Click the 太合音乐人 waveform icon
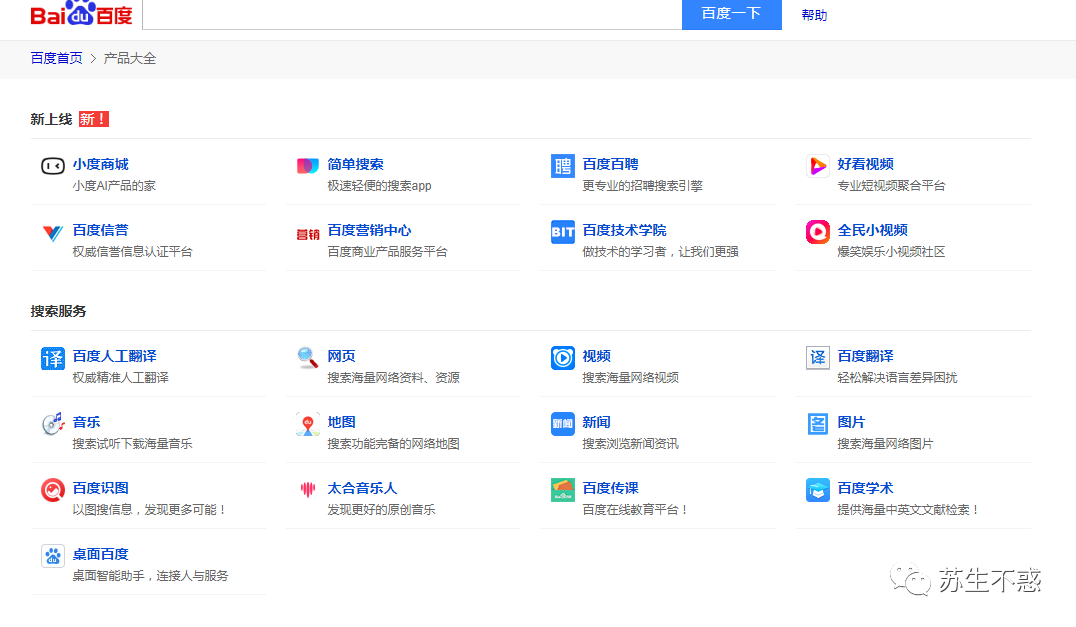Viewport: 1076px width, 627px height. tap(307, 489)
